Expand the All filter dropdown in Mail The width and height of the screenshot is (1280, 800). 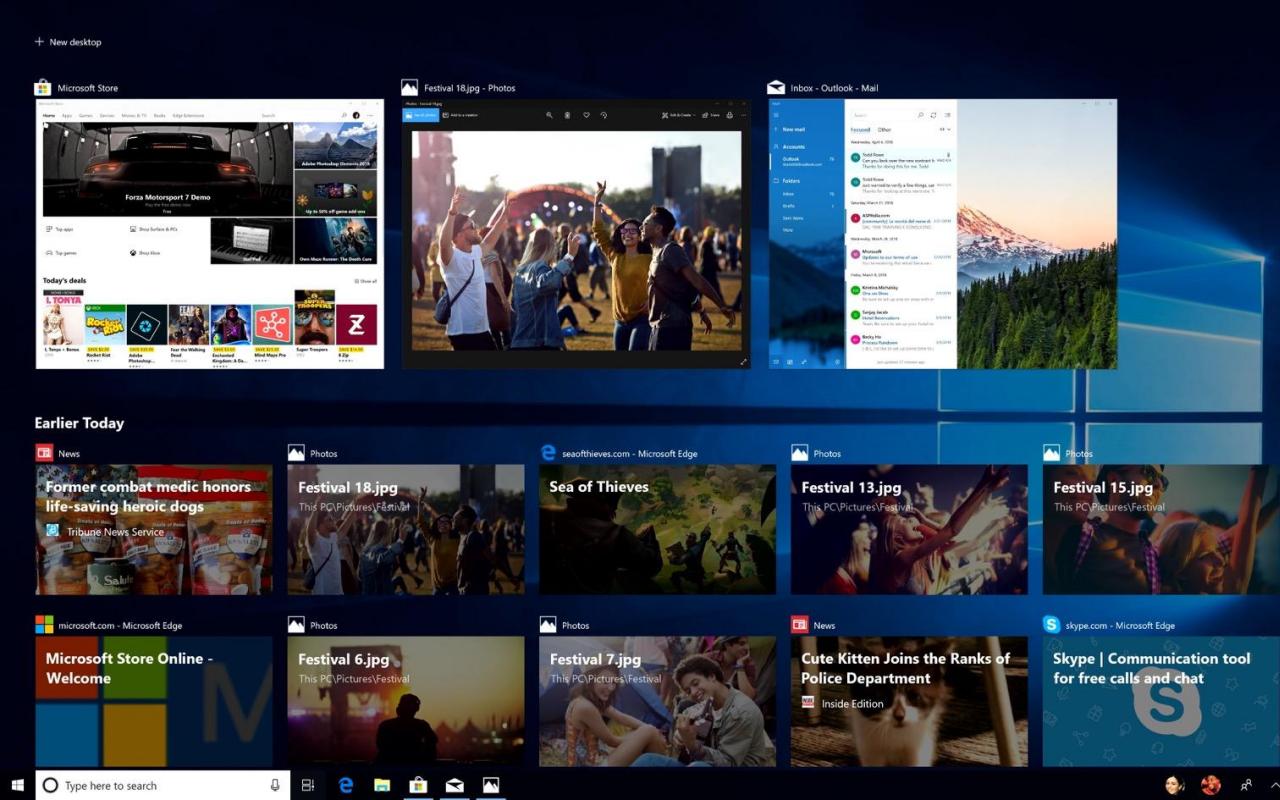point(945,130)
